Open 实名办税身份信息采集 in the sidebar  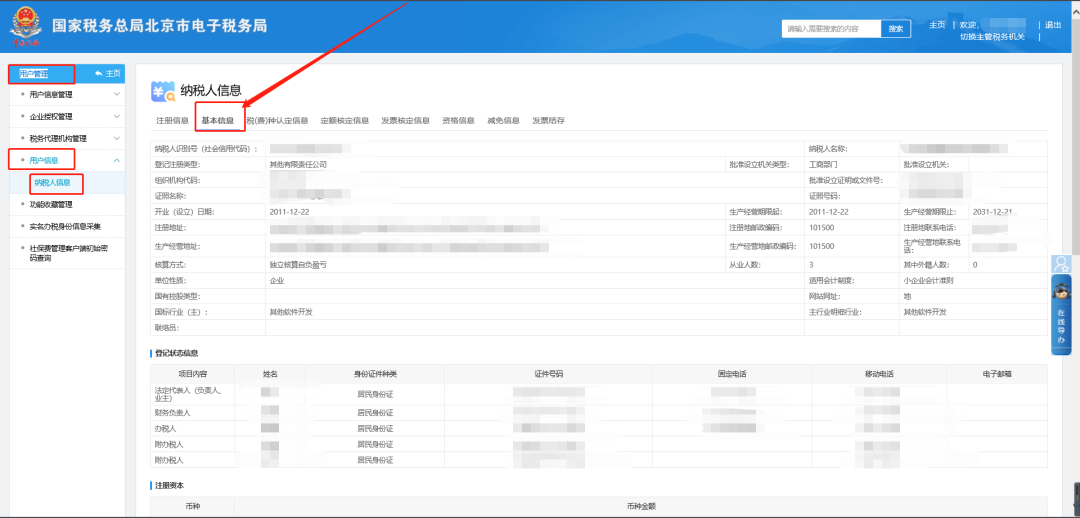point(65,227)
